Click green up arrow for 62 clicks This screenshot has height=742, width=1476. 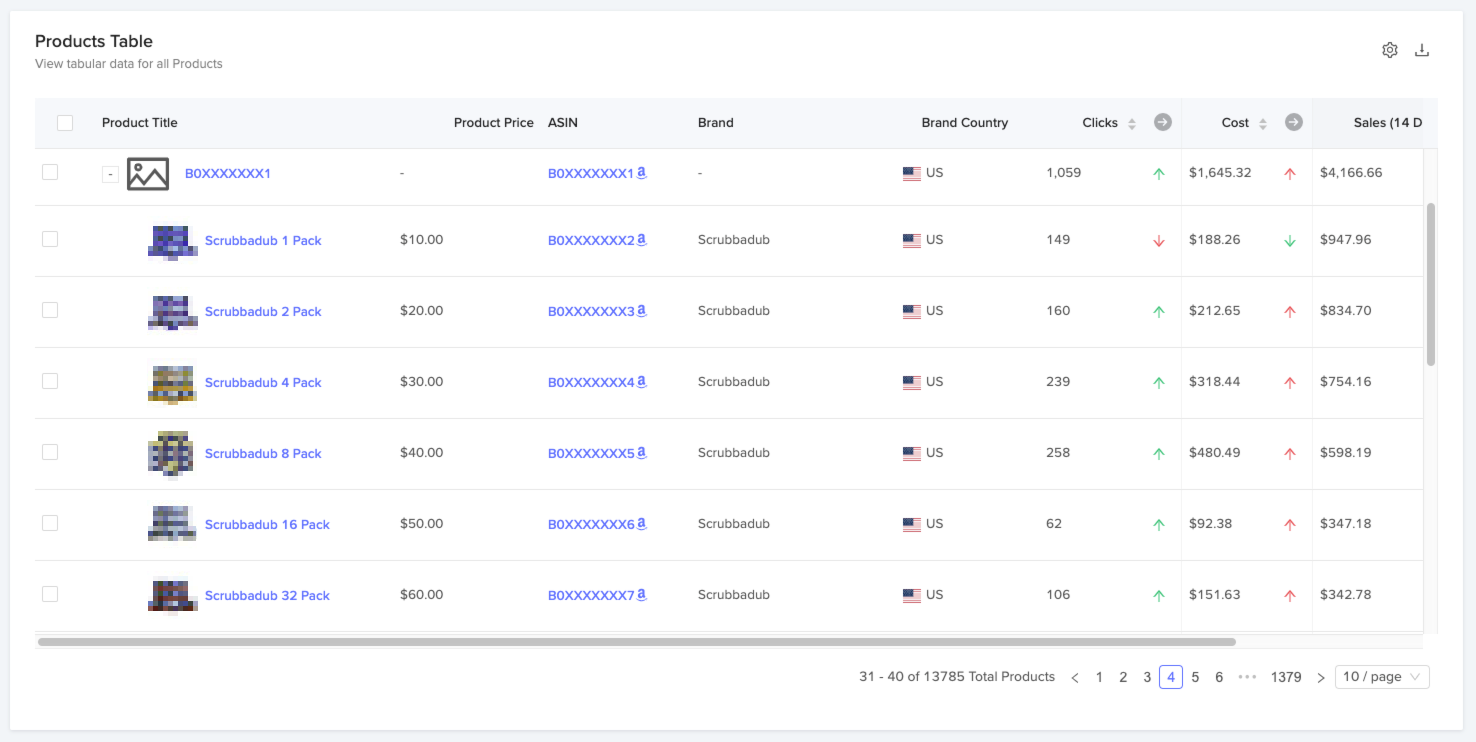coord(1159,525)
